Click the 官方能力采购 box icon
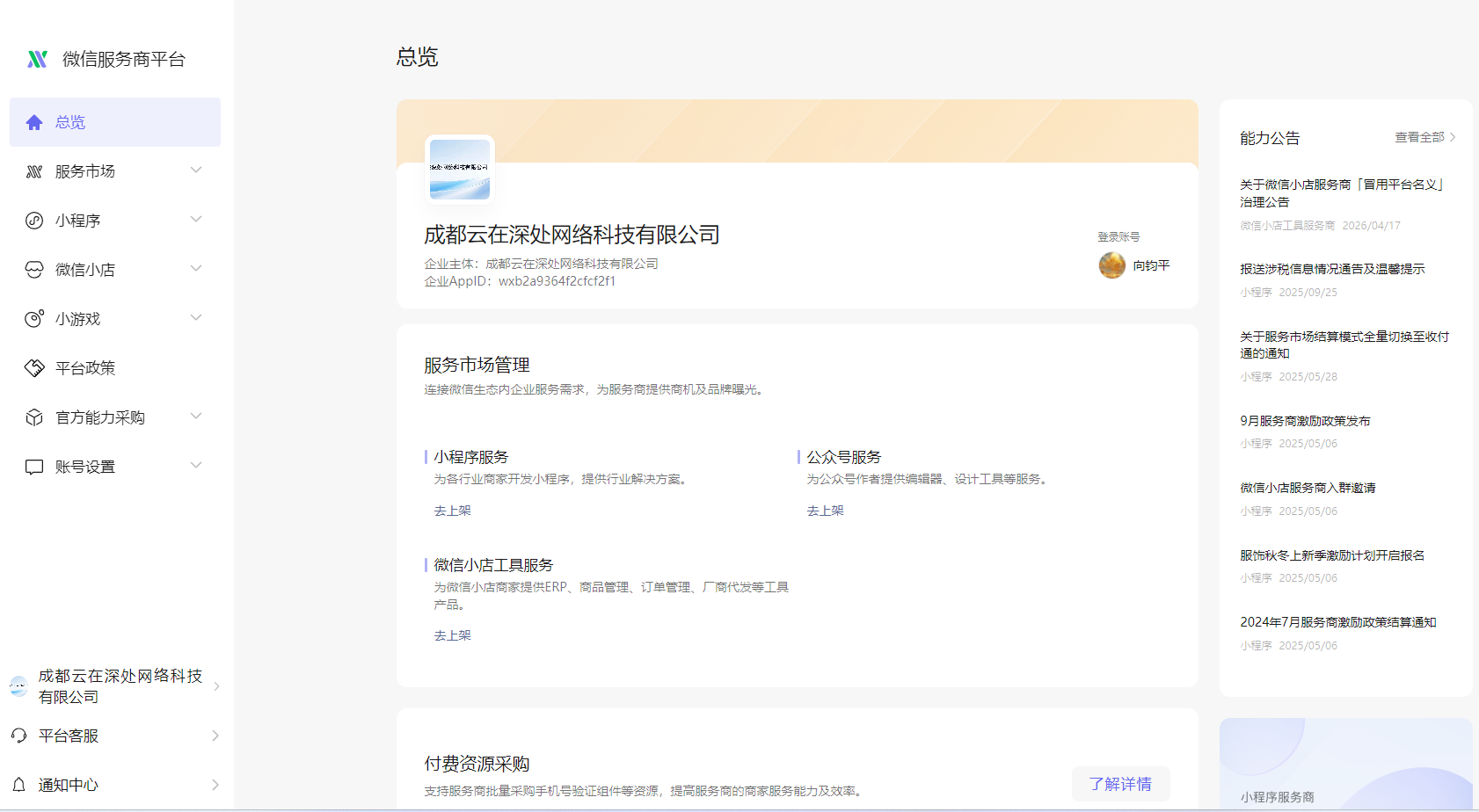 coord(34,417)
